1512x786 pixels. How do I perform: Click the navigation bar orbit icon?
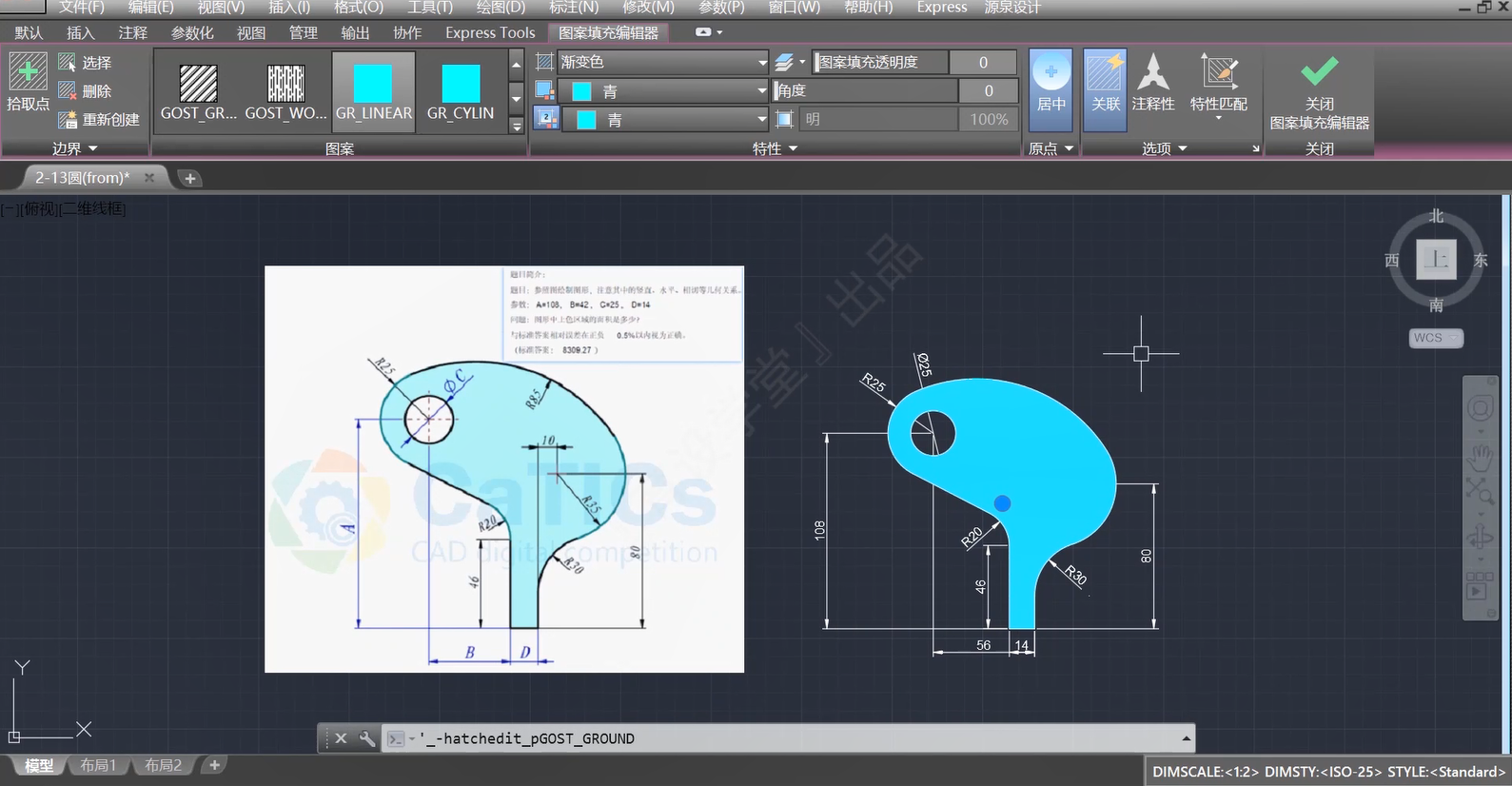tap(1480, 538)
